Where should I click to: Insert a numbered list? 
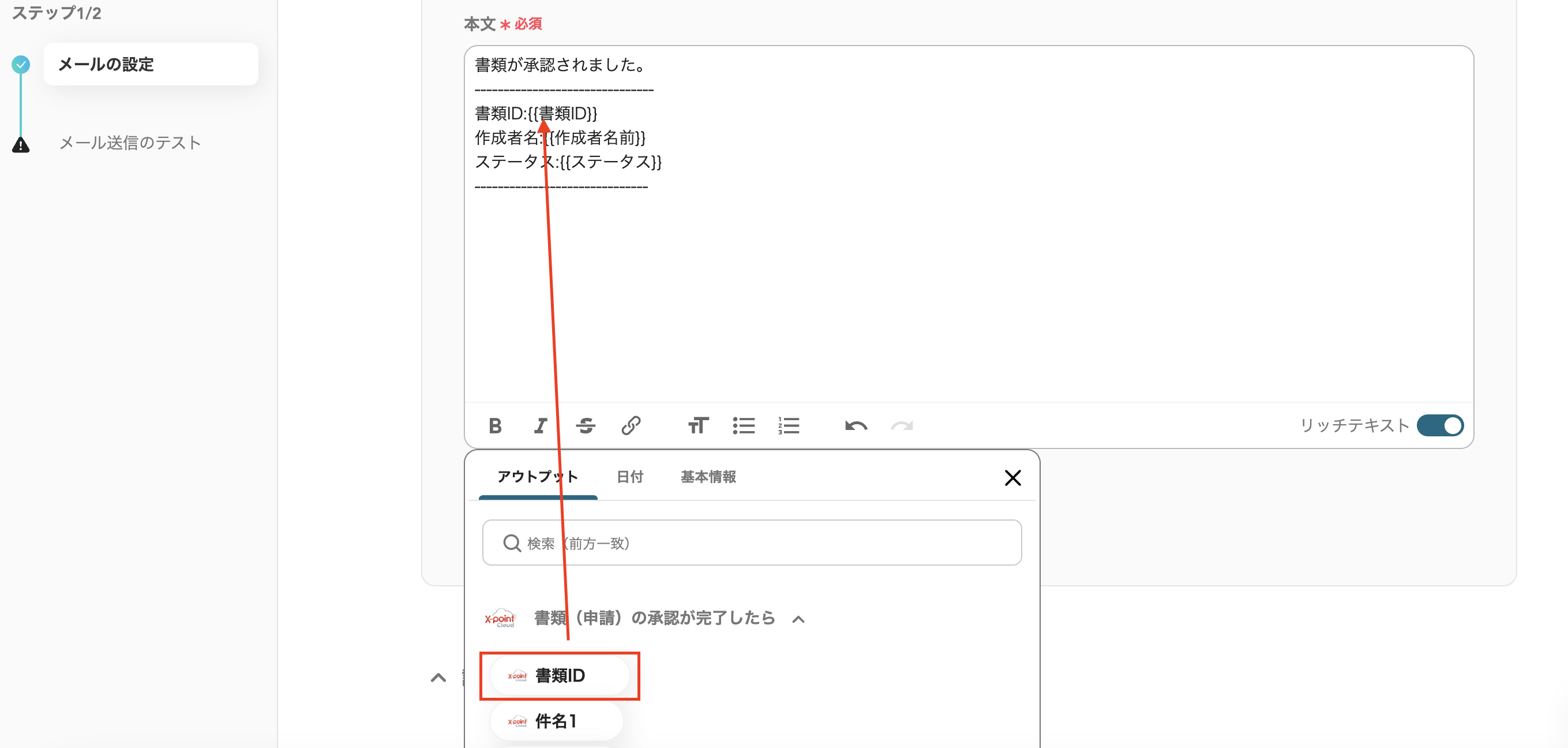[x=788, y=425]
